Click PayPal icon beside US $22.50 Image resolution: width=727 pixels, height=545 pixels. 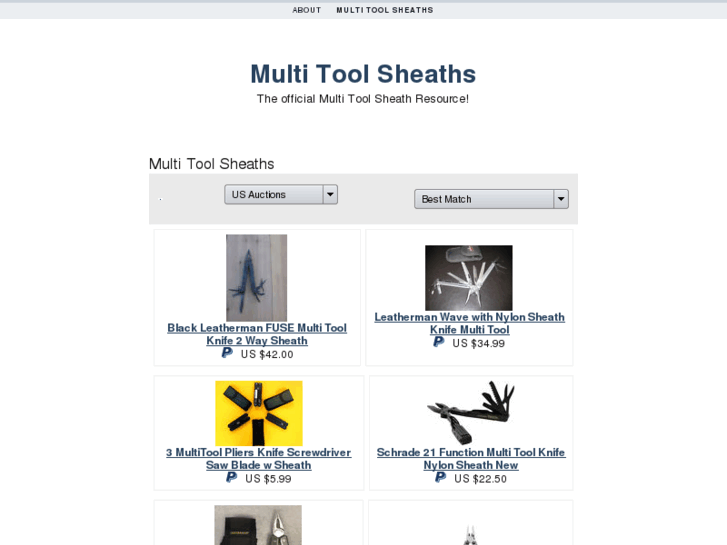440,477
